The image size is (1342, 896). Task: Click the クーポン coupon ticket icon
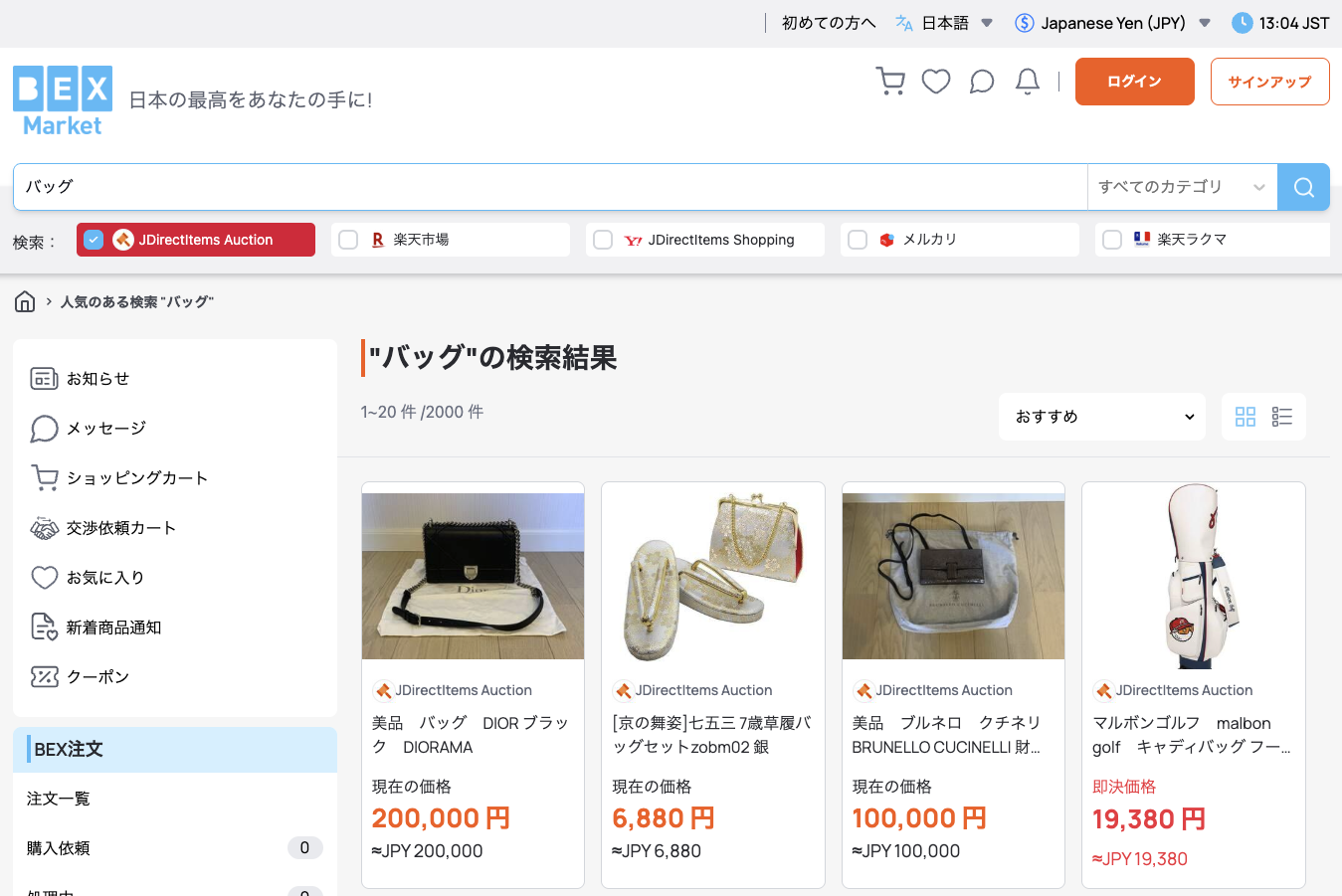coord(44,677)
